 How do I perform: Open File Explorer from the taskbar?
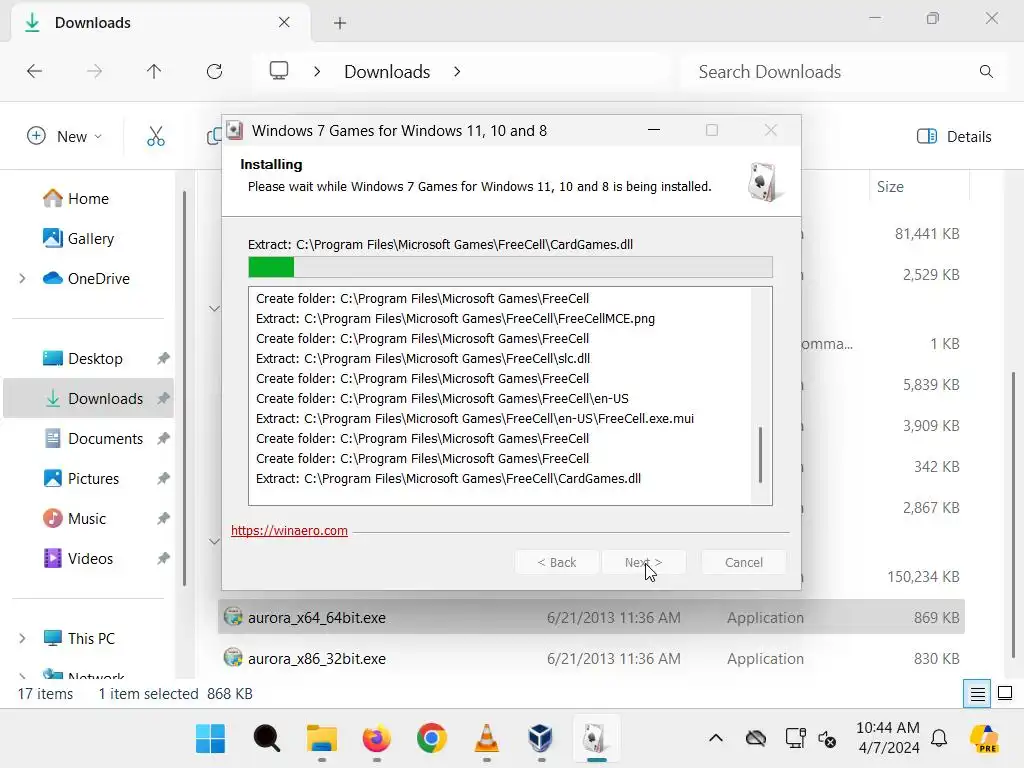point(322,739)
